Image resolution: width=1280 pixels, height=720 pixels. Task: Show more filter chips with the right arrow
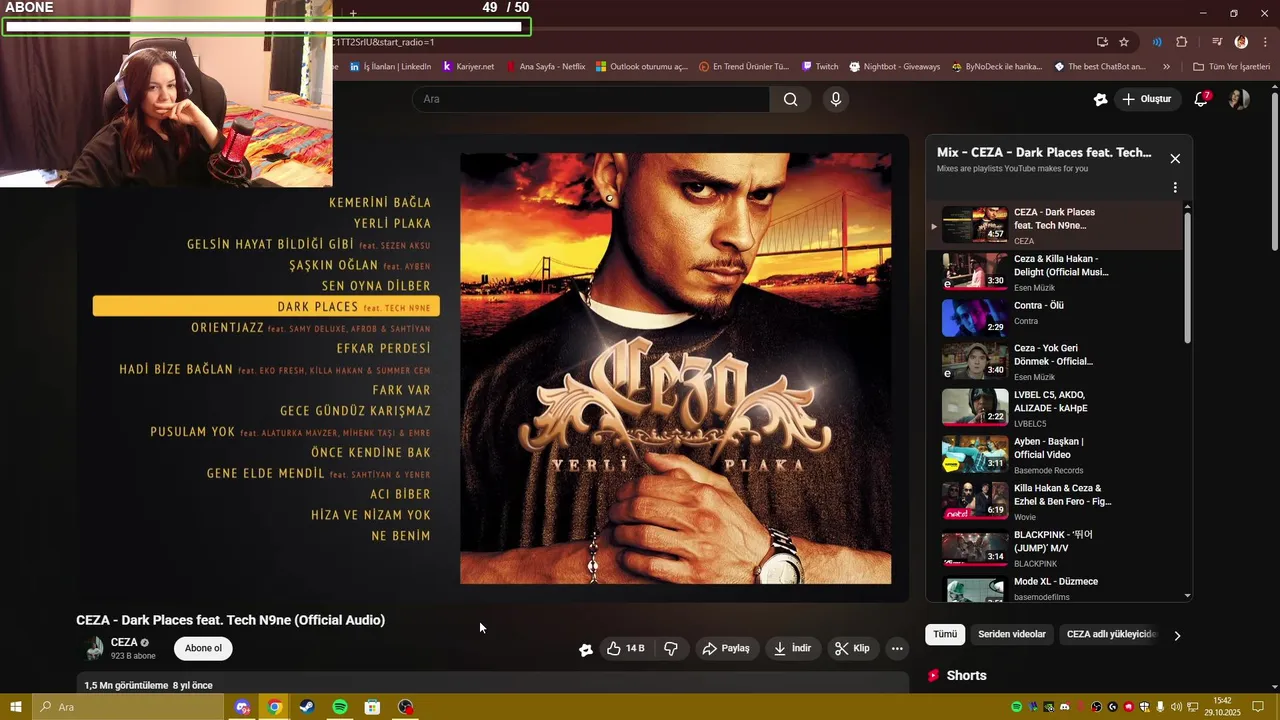pyautogui.click(x=1177, y=635)
